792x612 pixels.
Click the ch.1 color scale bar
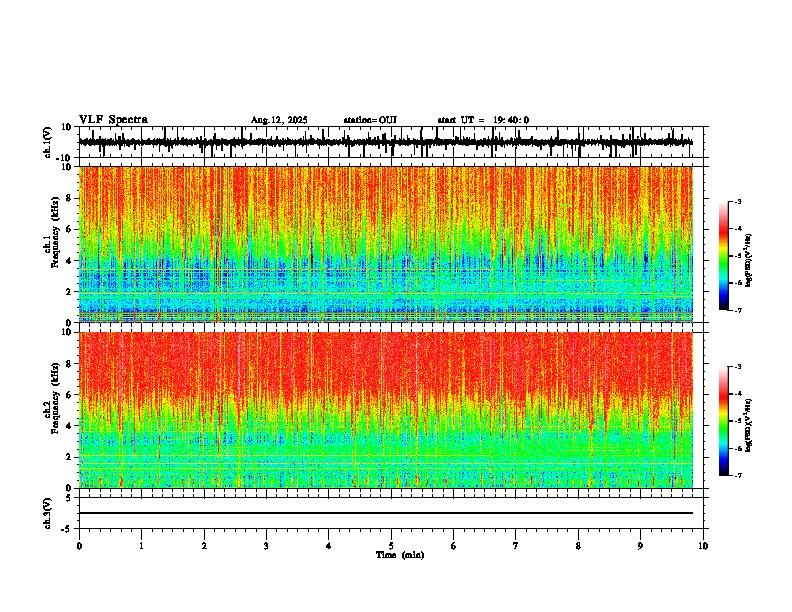tap(724, 256)
